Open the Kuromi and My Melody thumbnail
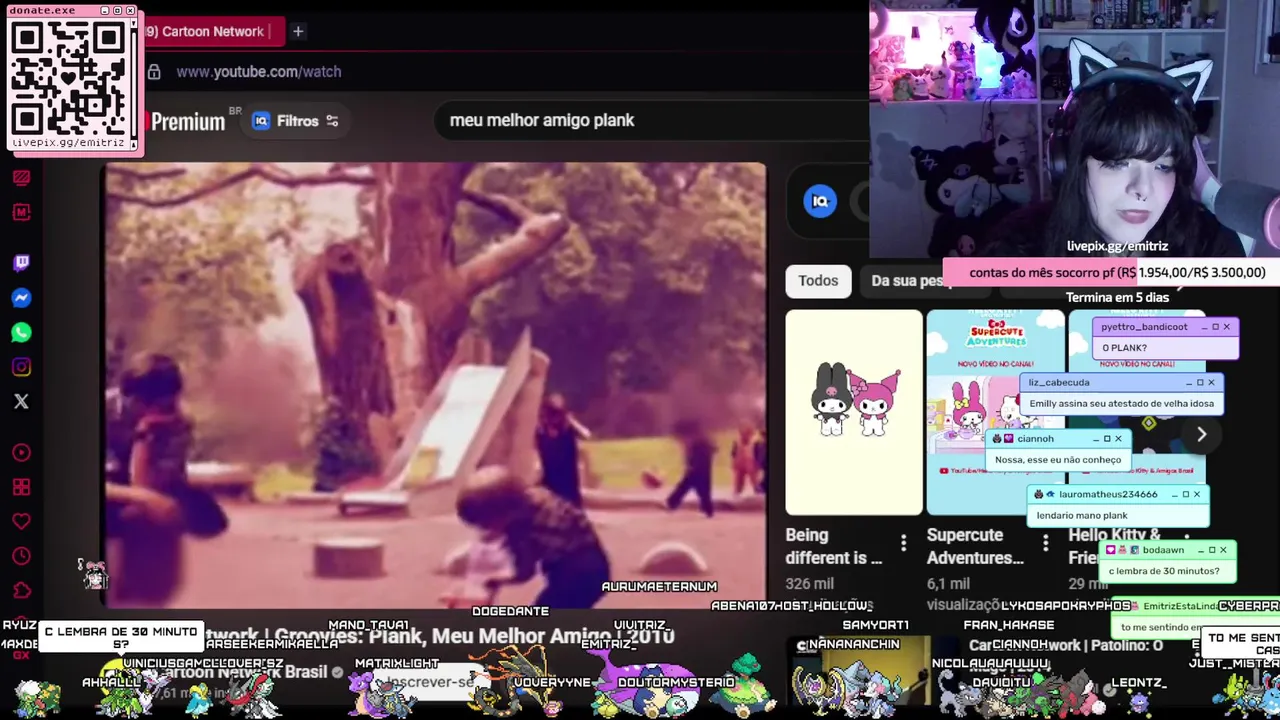 point(854,412)
